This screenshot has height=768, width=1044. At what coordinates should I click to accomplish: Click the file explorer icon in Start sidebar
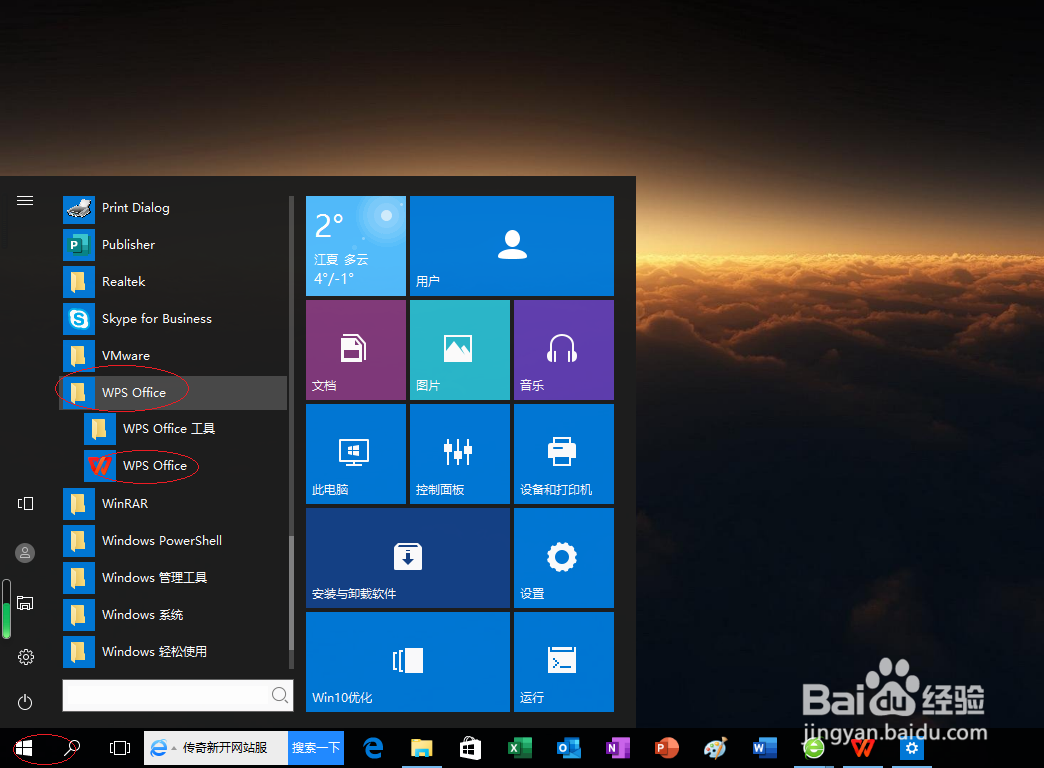pos(25,603)
